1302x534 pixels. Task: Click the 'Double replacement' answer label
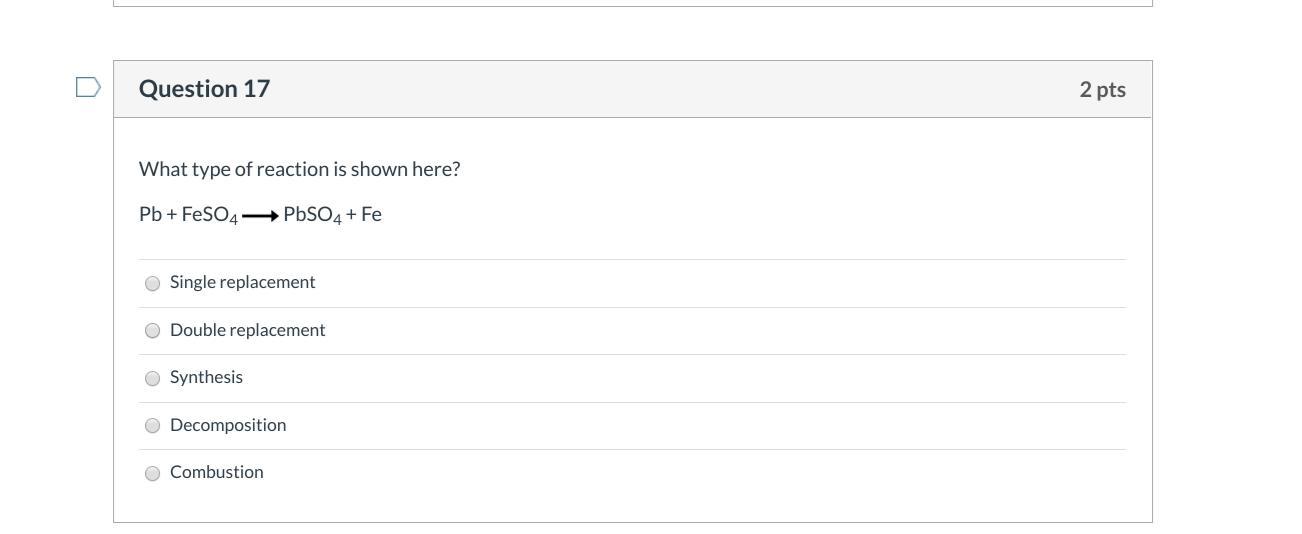click(x=247, y=330)
